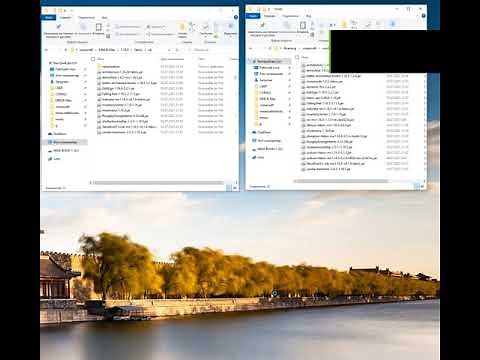Tick select-all checkbox in left window file list
This screenshot has height=360, width=480.
(93, 59)
